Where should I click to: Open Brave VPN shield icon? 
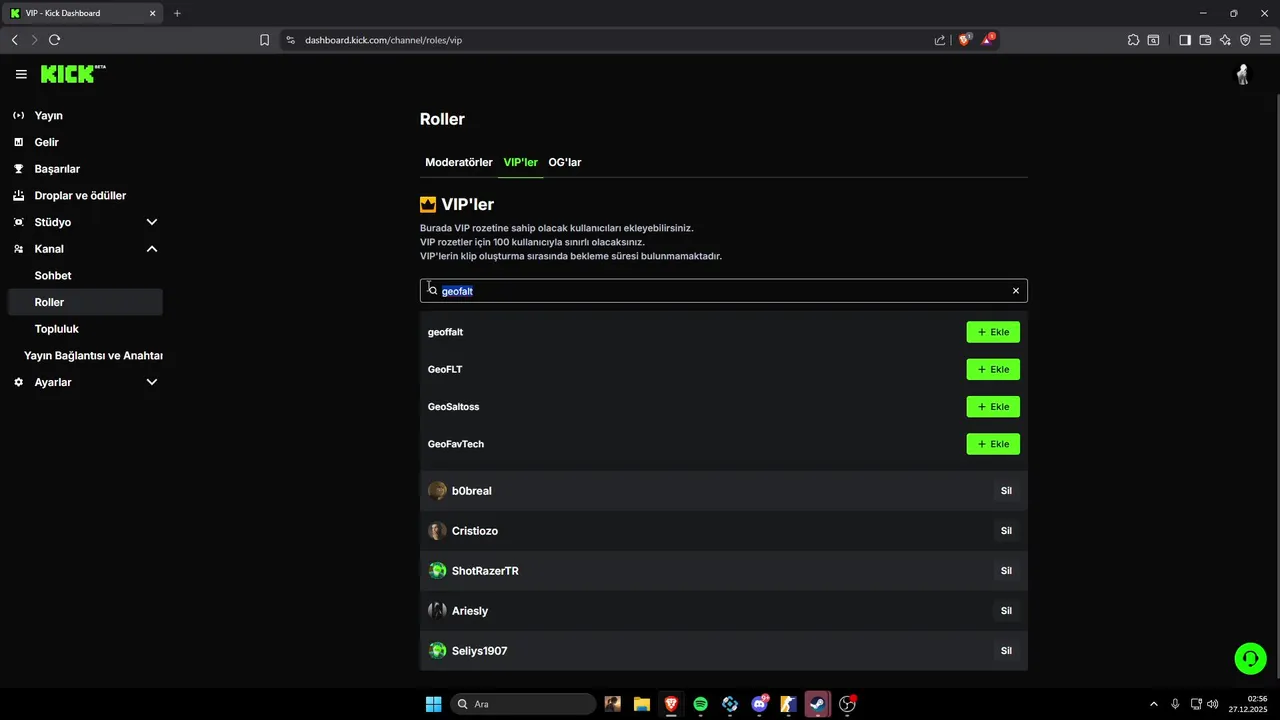coord(1245,40)
